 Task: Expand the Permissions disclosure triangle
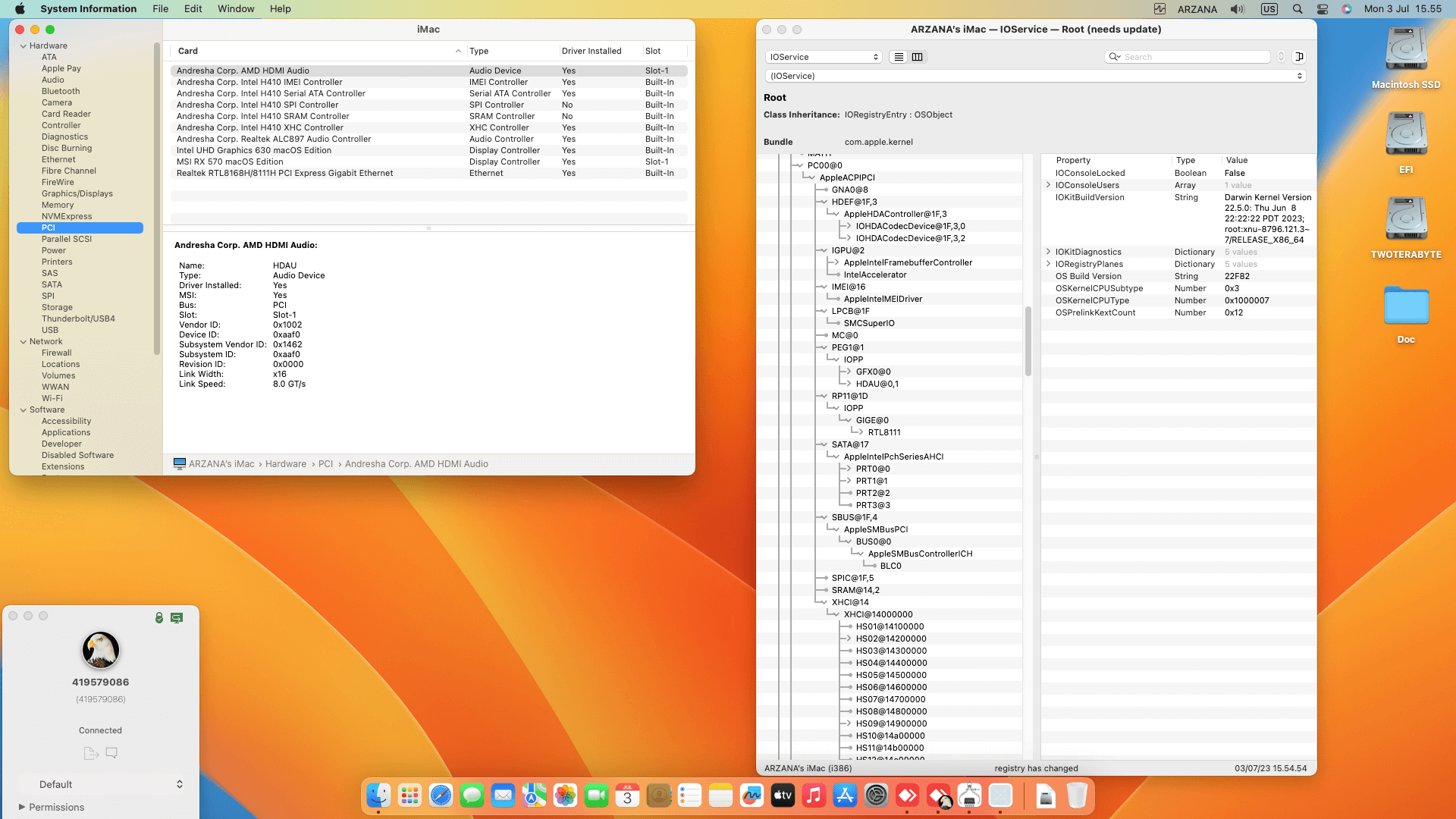point(22,807)
